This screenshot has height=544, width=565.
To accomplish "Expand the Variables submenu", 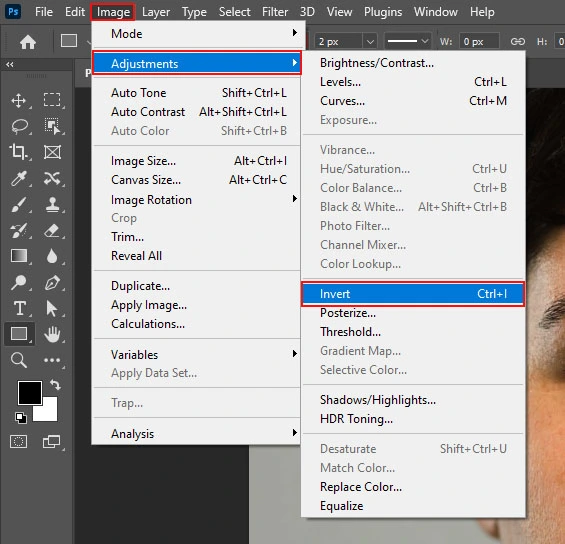I will (197, 355).
